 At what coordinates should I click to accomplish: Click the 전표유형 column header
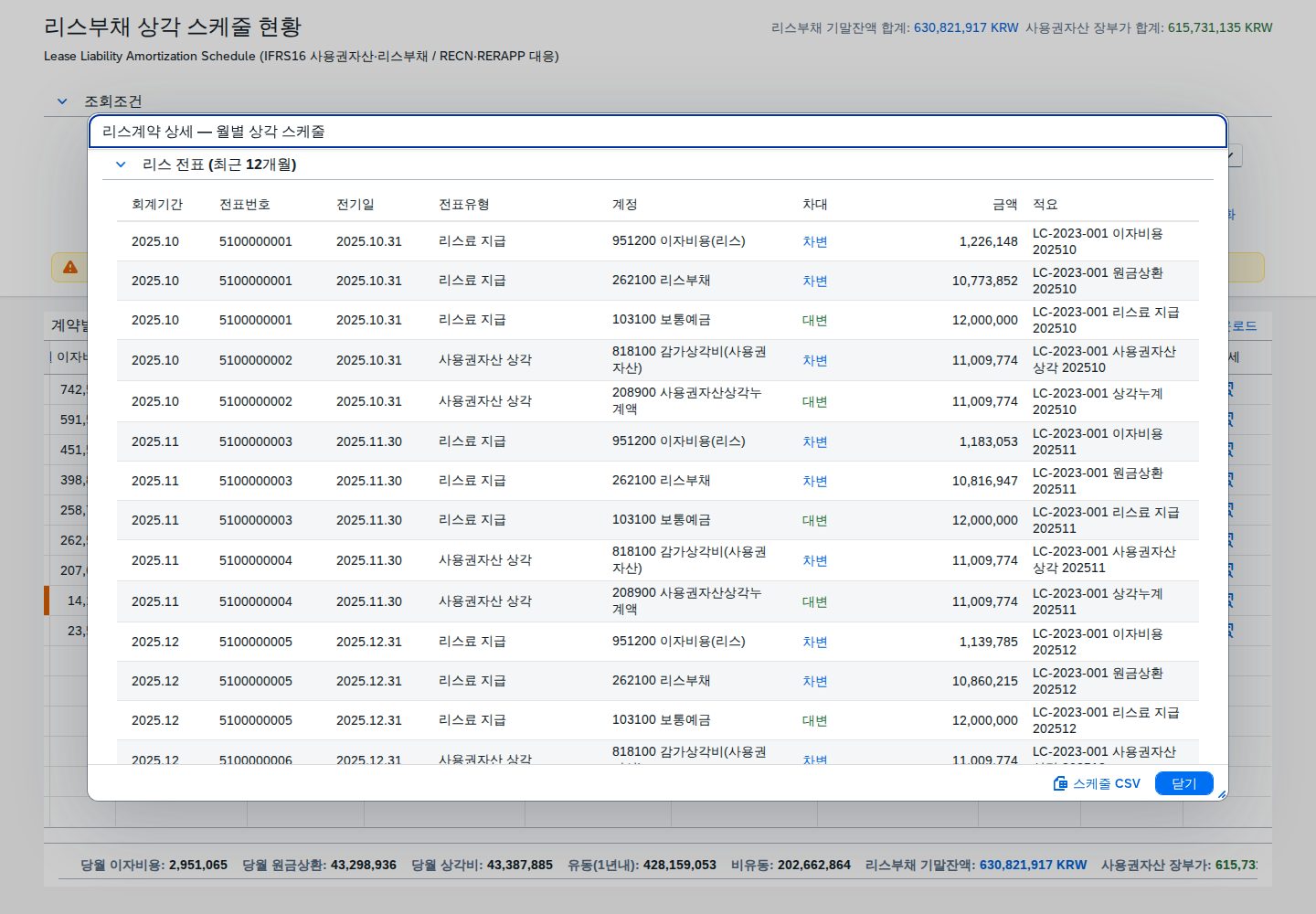(464, 205)
